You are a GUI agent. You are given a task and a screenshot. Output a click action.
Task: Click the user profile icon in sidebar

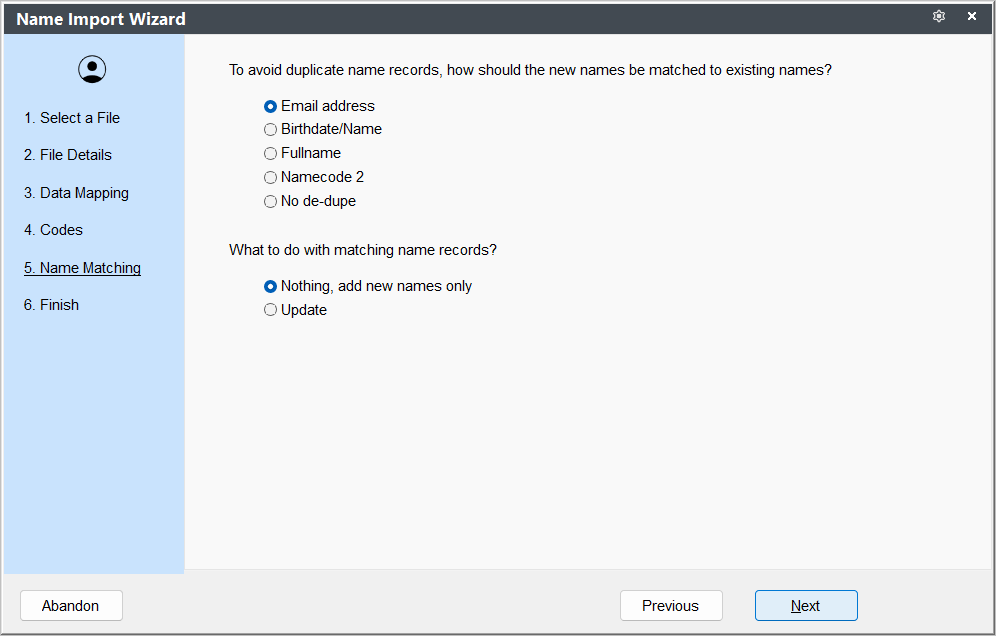coord(92,69)
